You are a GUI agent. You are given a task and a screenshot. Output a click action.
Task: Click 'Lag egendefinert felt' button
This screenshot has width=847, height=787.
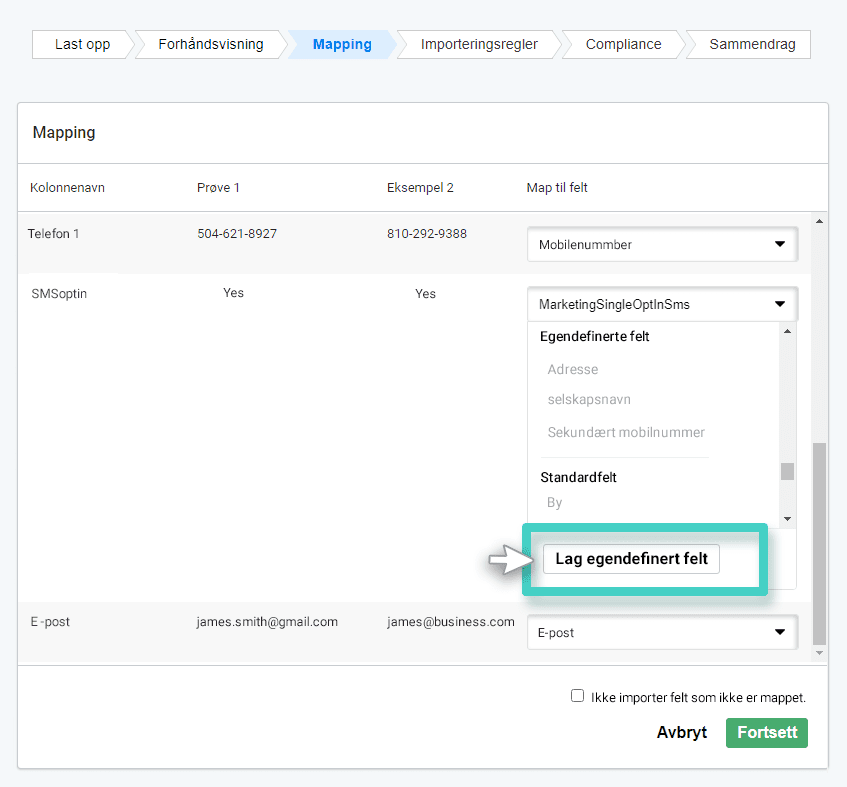[x=631, y=559]
